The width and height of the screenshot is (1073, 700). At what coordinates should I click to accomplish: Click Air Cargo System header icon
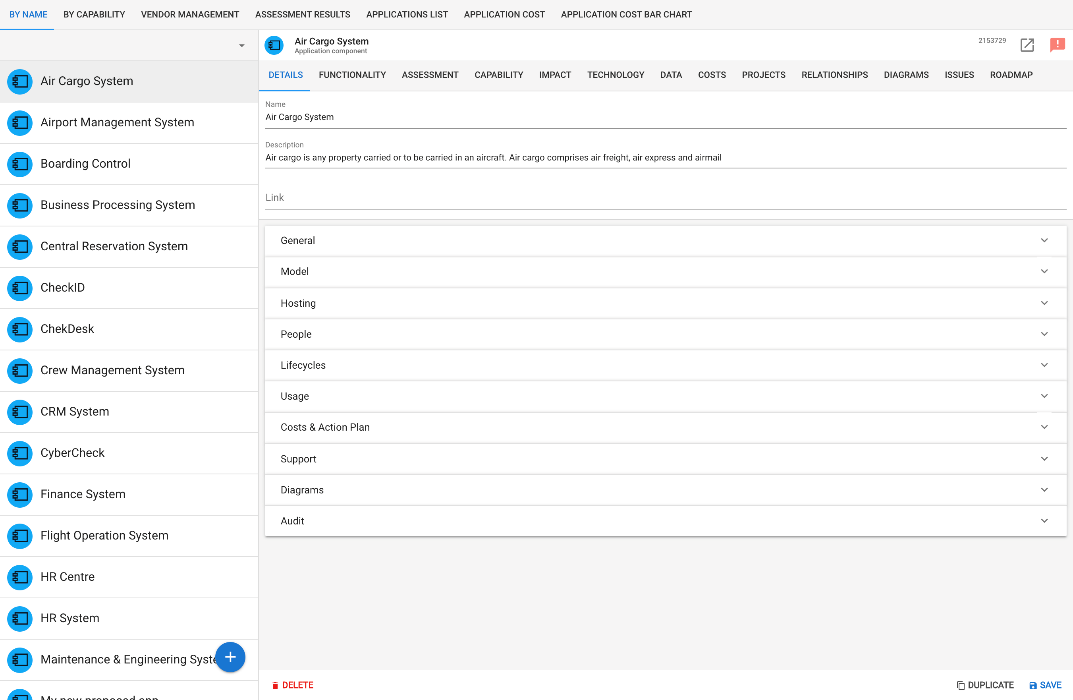point(274,45)
